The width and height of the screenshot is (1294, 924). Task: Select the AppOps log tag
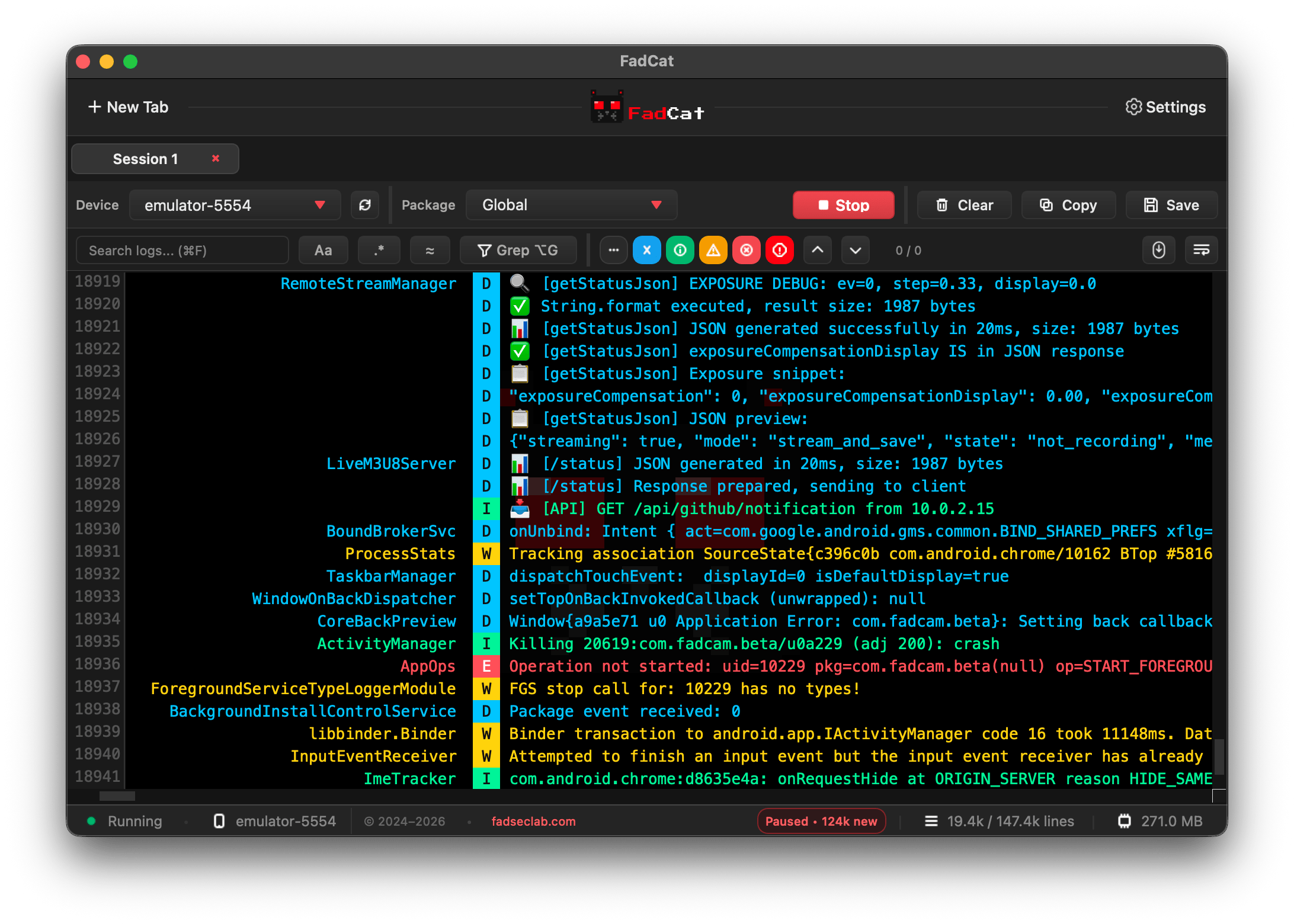pos(428,666)
